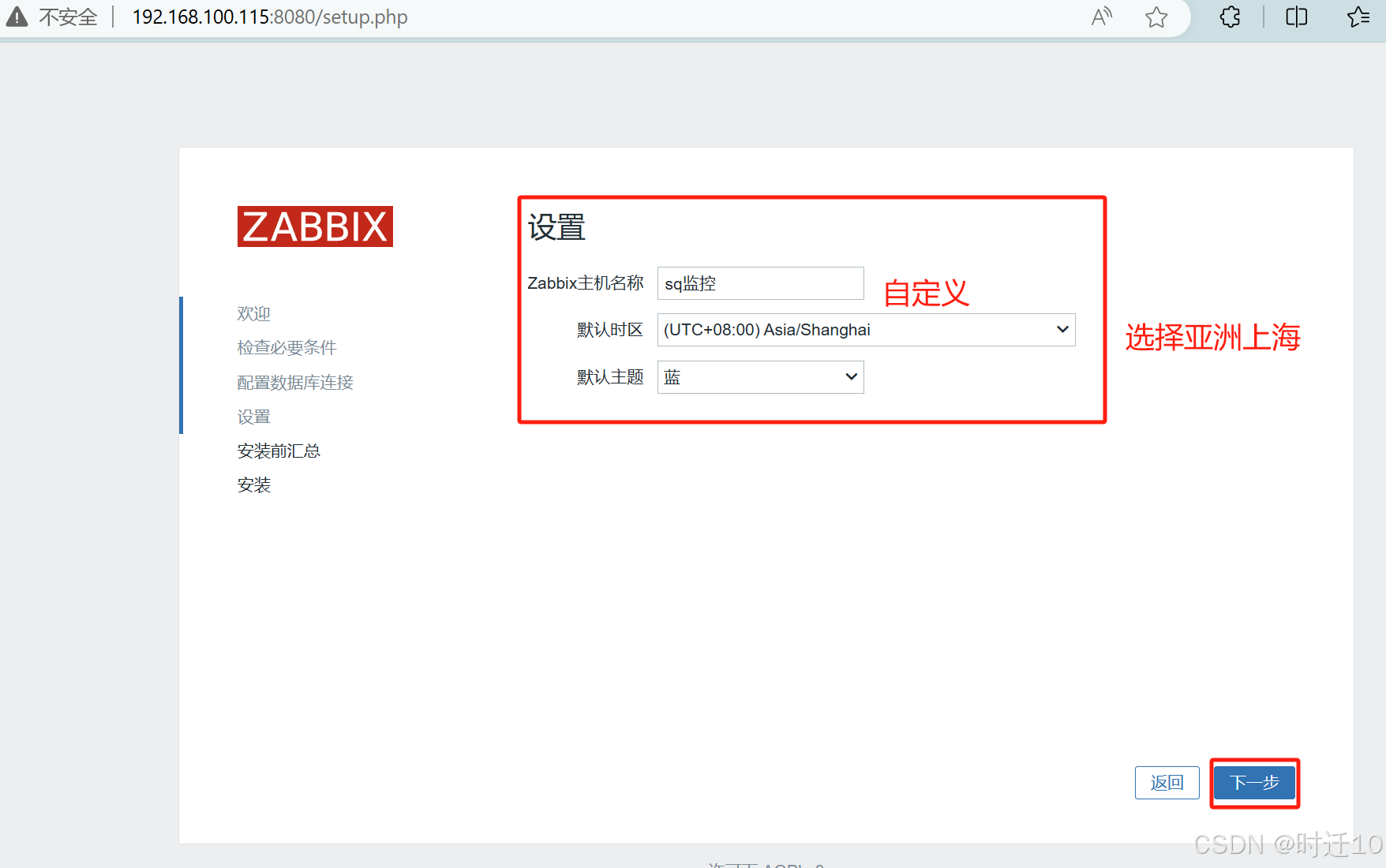Select the 安装前汇总 step
1386x868 pixels.
[279, 451]
